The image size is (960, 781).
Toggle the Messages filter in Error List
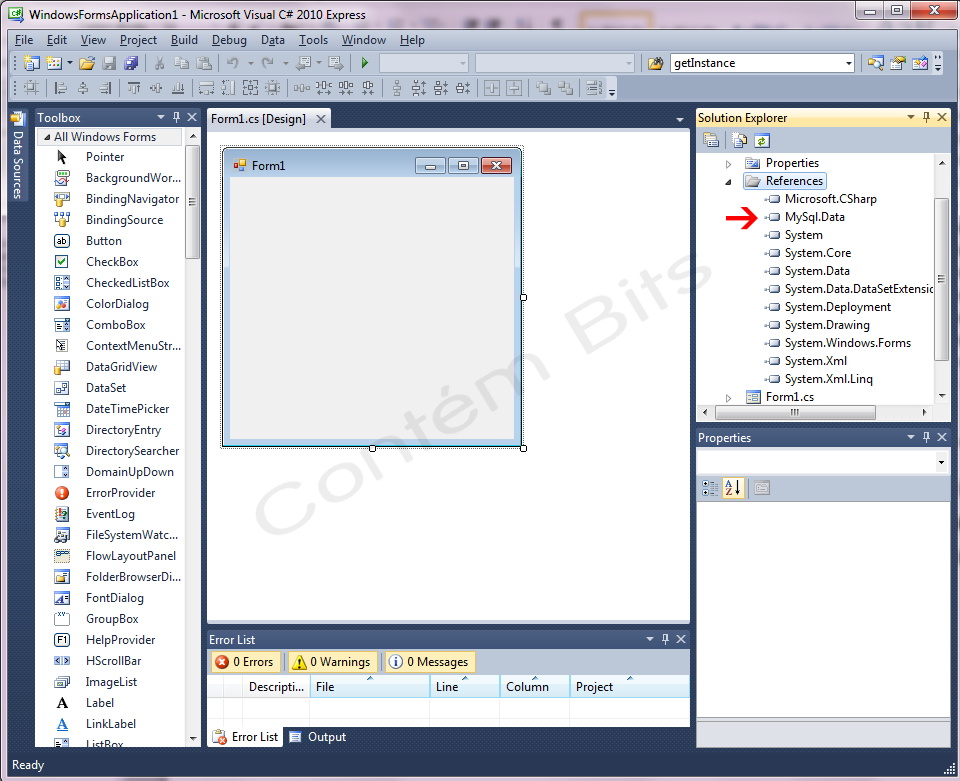tap(429, 662)
